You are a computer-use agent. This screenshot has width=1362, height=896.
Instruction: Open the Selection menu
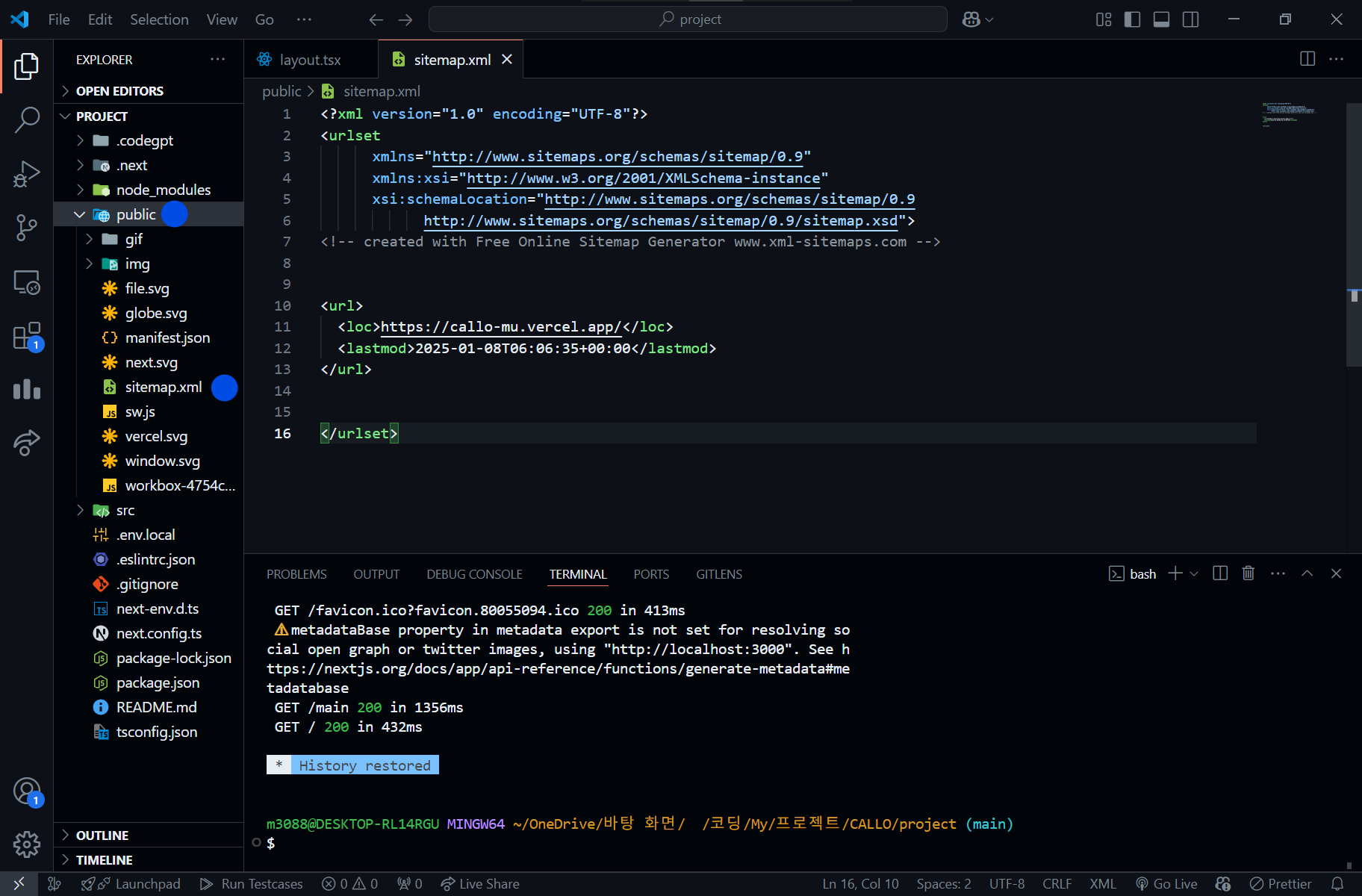[159, 19]
